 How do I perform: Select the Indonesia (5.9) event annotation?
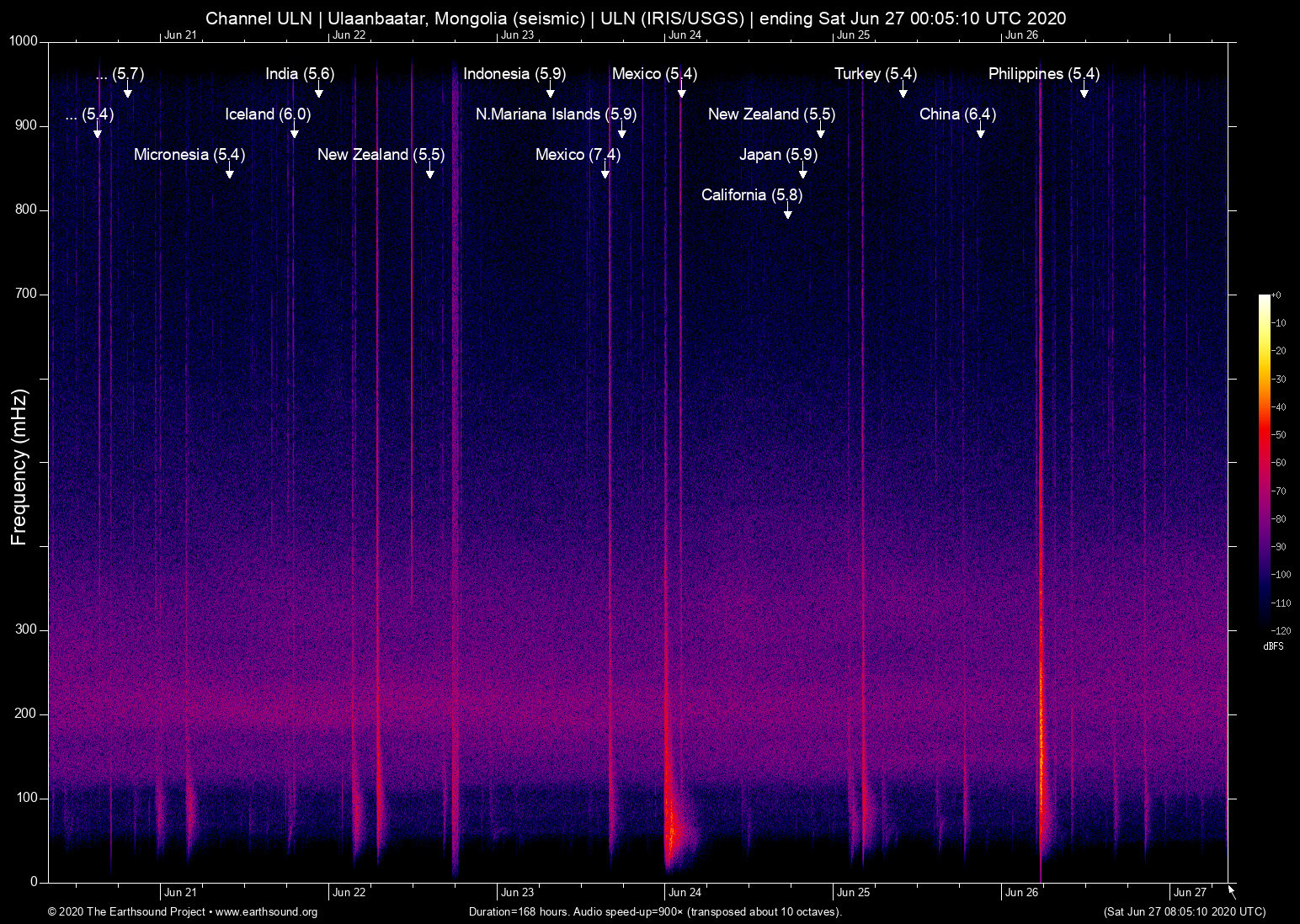point(514,74)
